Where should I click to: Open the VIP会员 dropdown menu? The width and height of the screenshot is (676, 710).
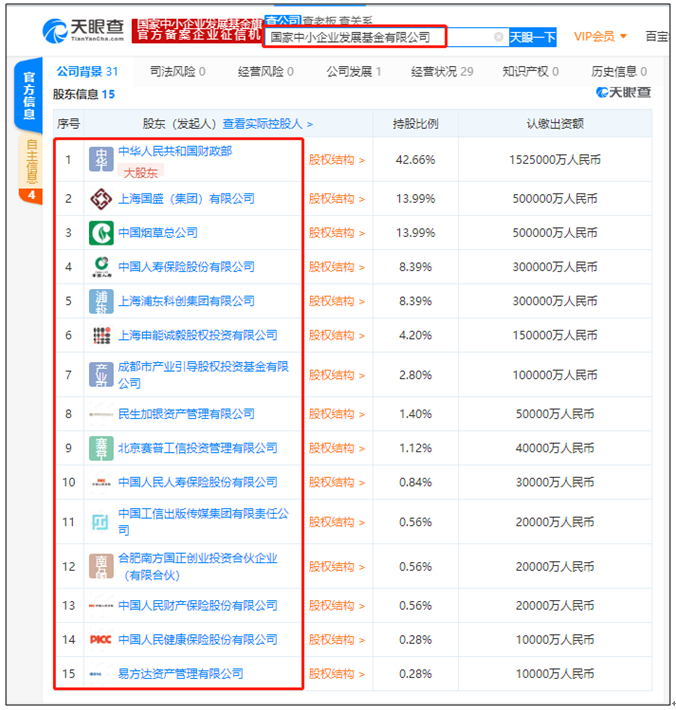click(600, 37)
